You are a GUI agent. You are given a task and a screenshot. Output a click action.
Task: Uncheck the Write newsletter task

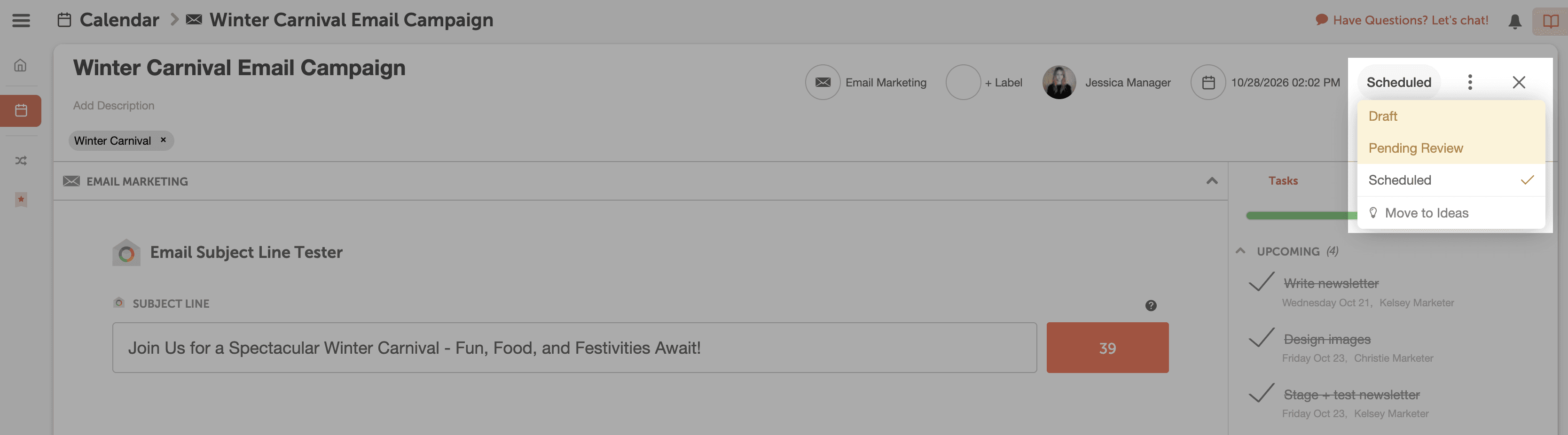tap(1261, 282)
